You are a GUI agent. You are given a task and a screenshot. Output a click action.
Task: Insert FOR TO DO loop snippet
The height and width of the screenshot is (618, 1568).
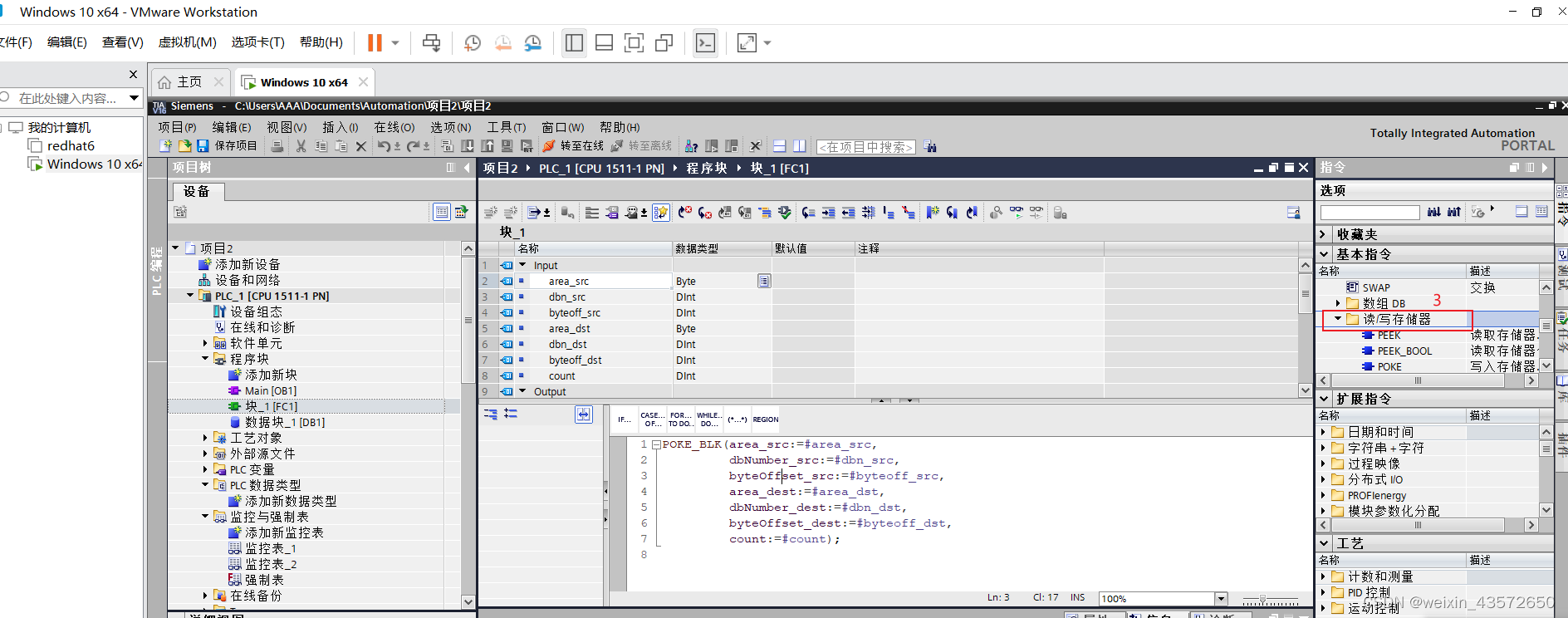tap(681, 419)
